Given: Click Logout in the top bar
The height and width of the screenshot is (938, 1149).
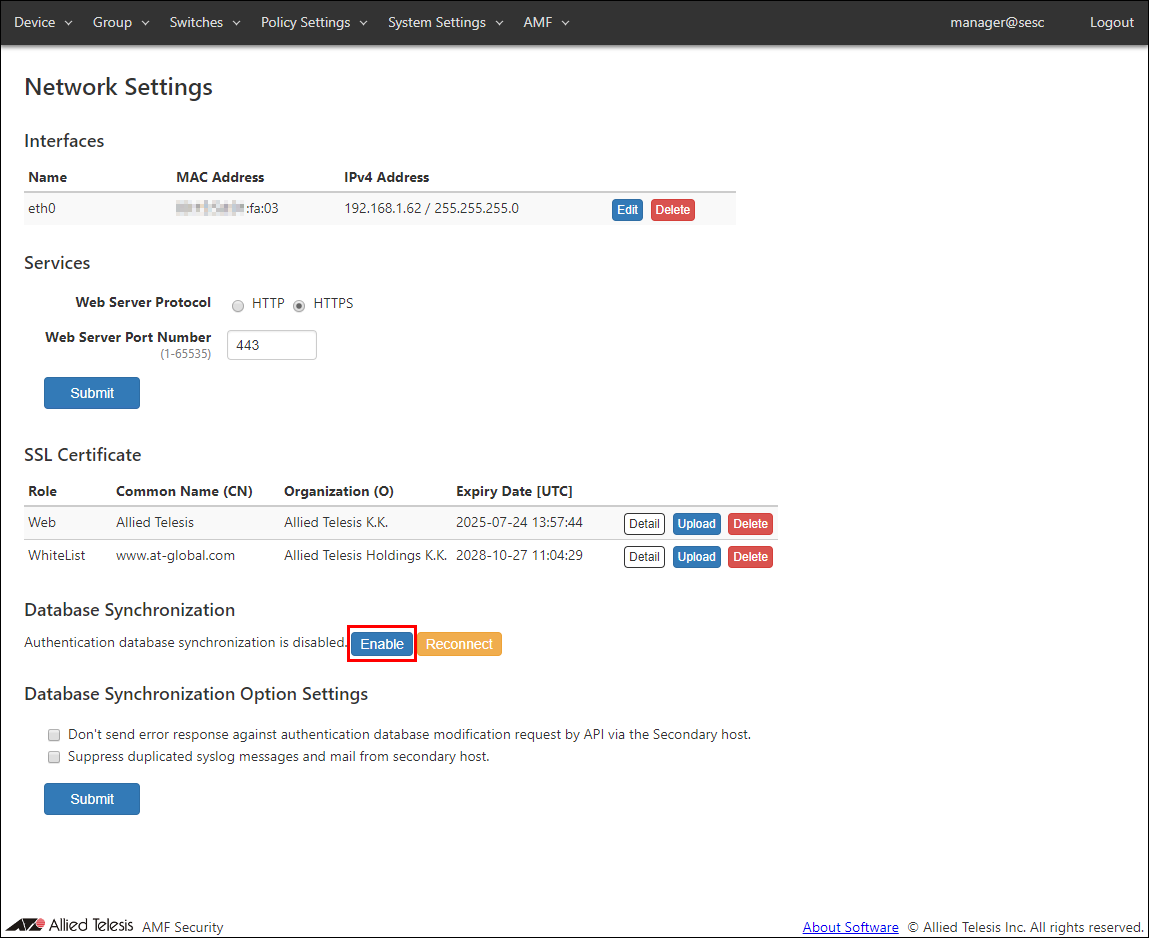Looking at the screenshot, I should click(1111, 22).
